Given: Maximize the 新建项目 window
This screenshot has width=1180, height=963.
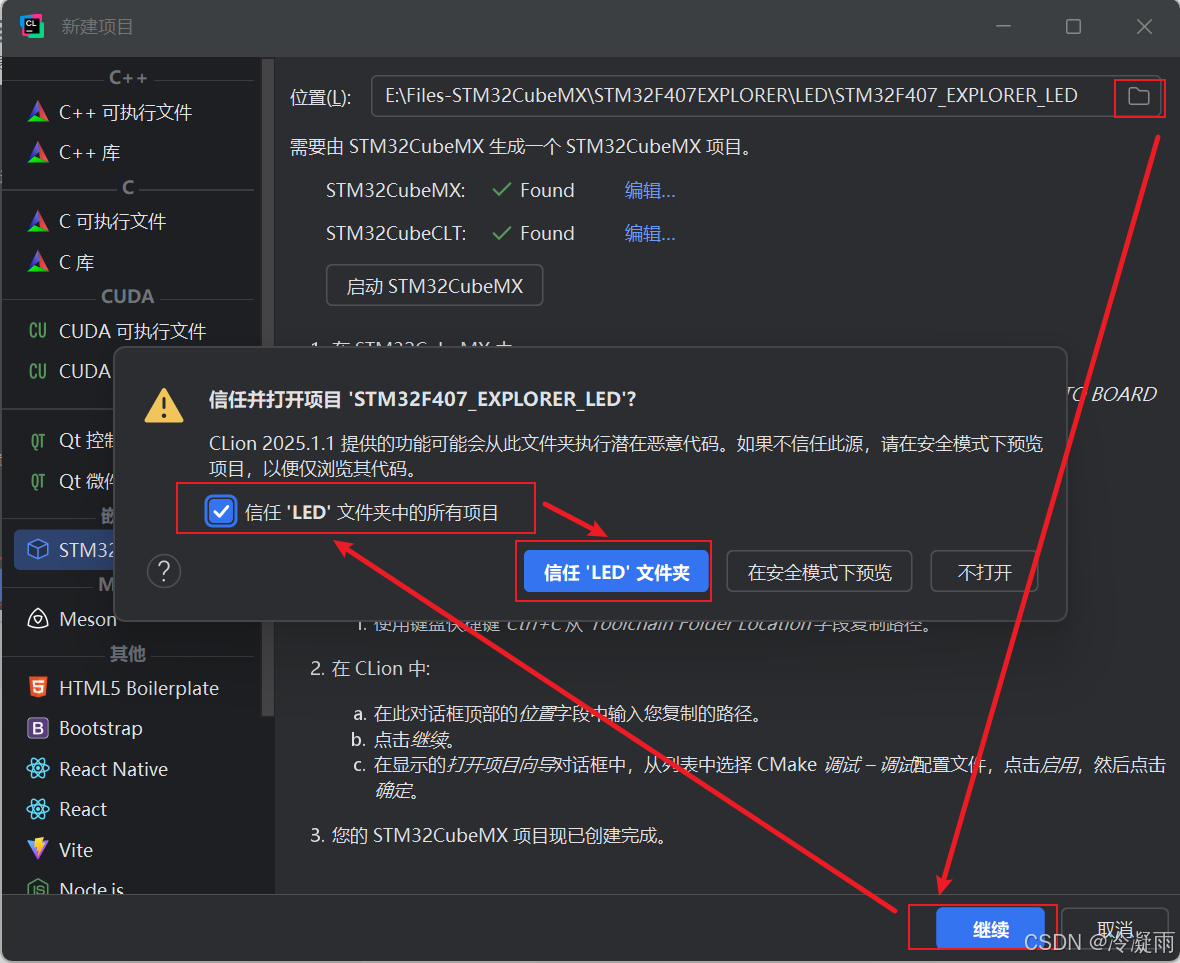Looking at the screenshot, I should pos(1073,26).
